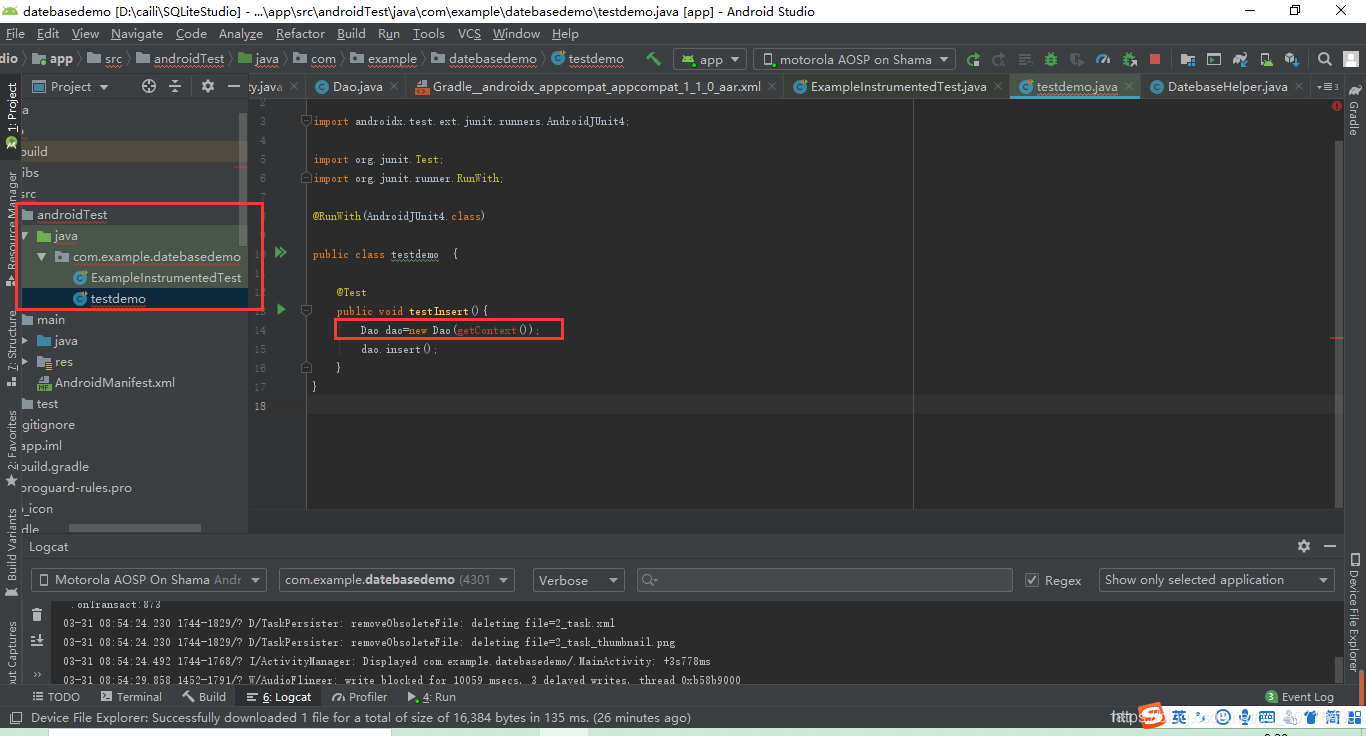
Task: Click the logcat search input field
Action: tap(824, 580)
